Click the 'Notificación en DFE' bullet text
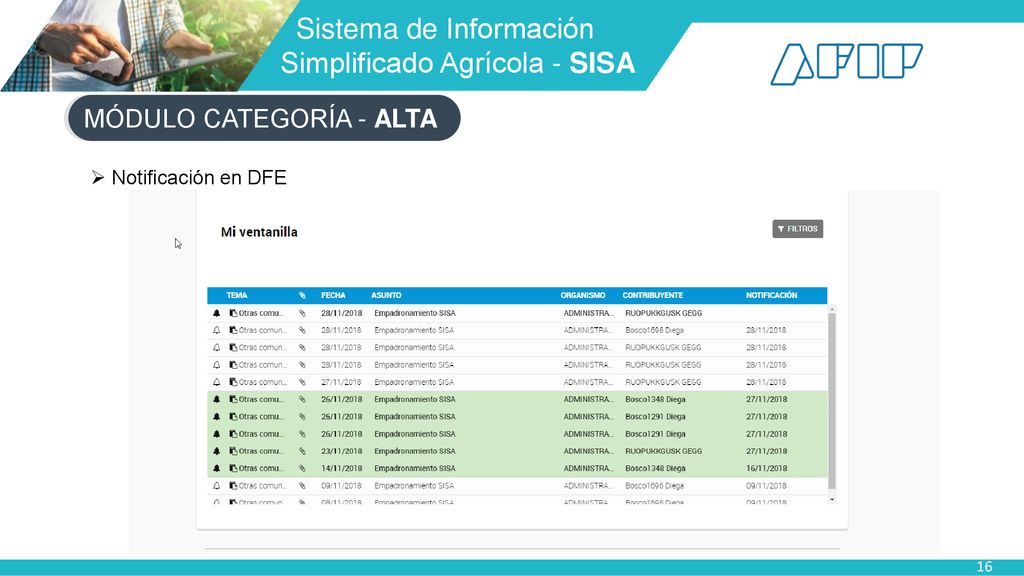Image resolution: width=1024 pixels, height=576 pixels. (199, 178)
